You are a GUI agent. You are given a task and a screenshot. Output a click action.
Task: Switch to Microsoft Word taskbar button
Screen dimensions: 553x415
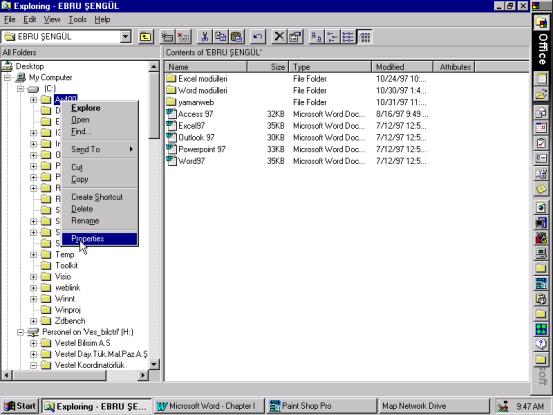pyautogui.click(x=209, y=406)
